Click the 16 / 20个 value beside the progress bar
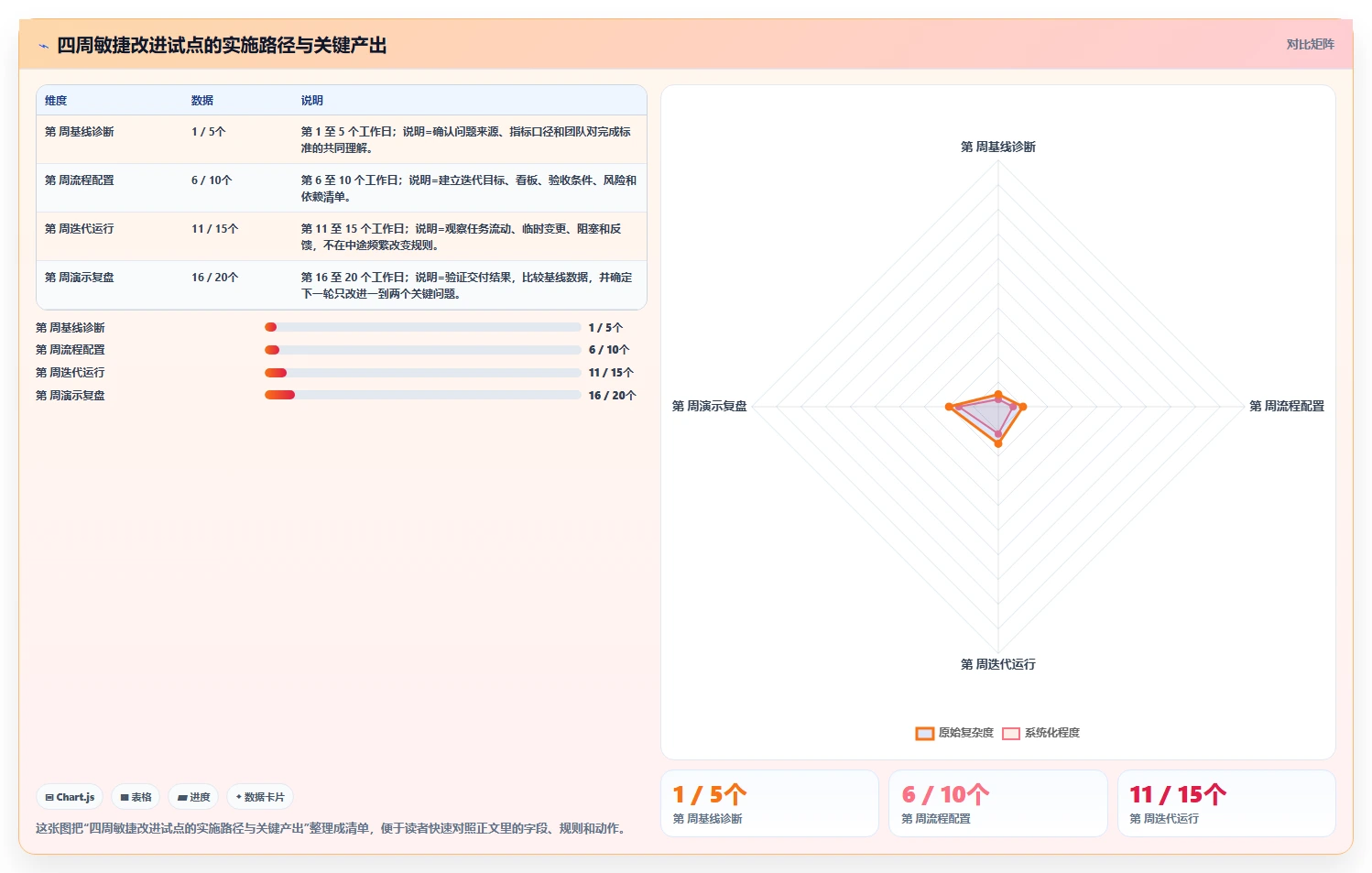This screenshot has width=1372, height=873. [x=612, y=396]
